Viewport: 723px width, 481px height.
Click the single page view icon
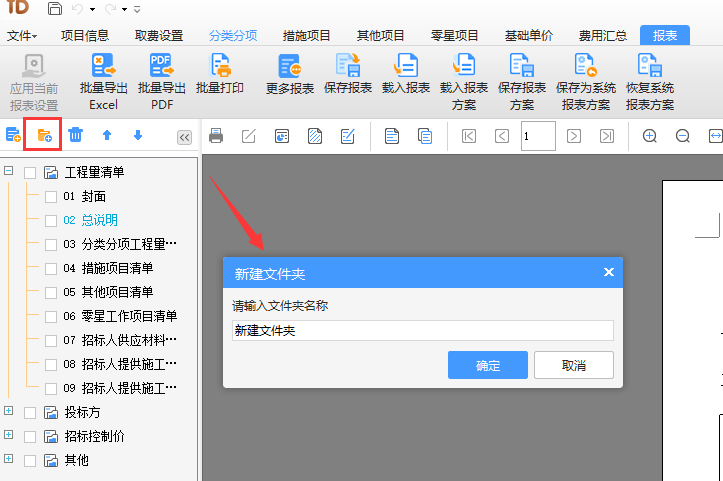pos(392,136)
